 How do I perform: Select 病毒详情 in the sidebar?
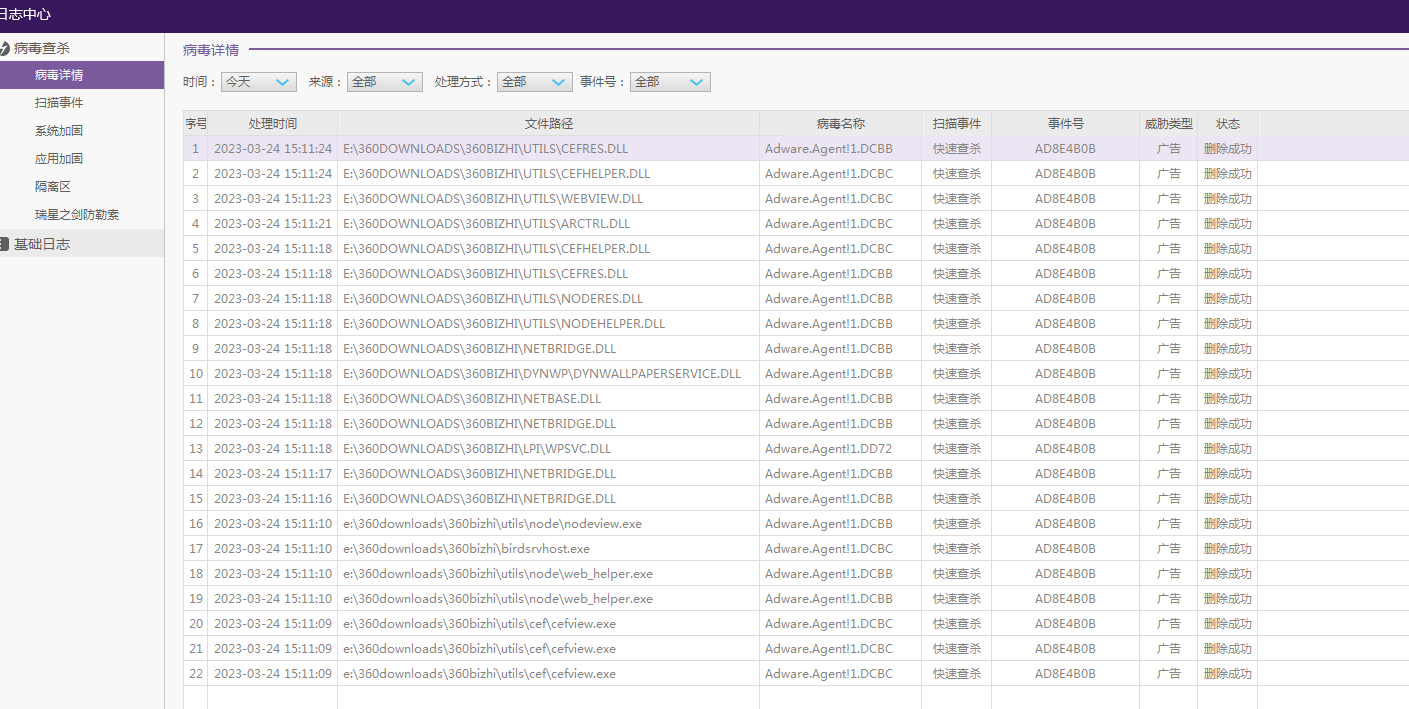(82, 75)
